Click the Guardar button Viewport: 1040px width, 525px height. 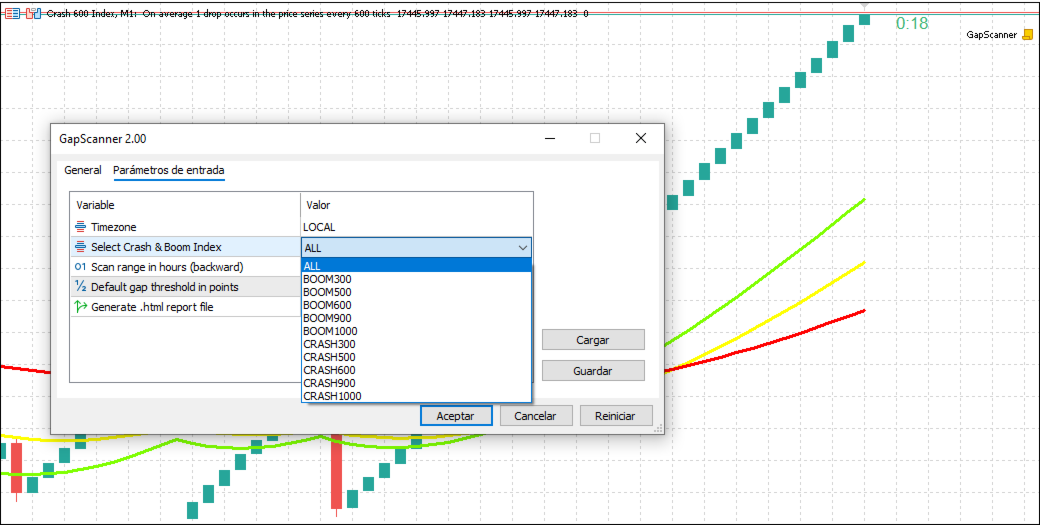pos(593,371)
